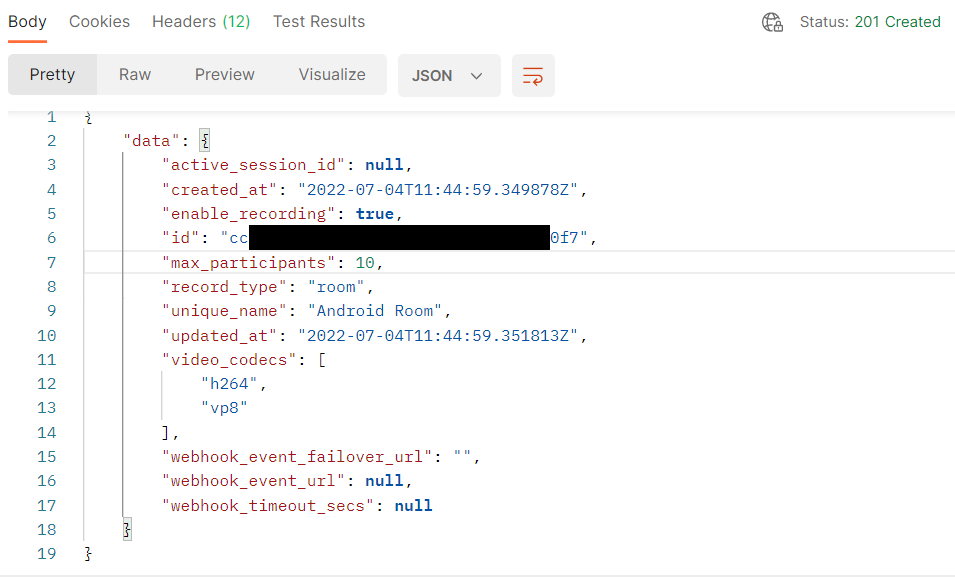Switch to Preview view mode
The width and height of the screenshot is (955, 577).
(225, 74)
